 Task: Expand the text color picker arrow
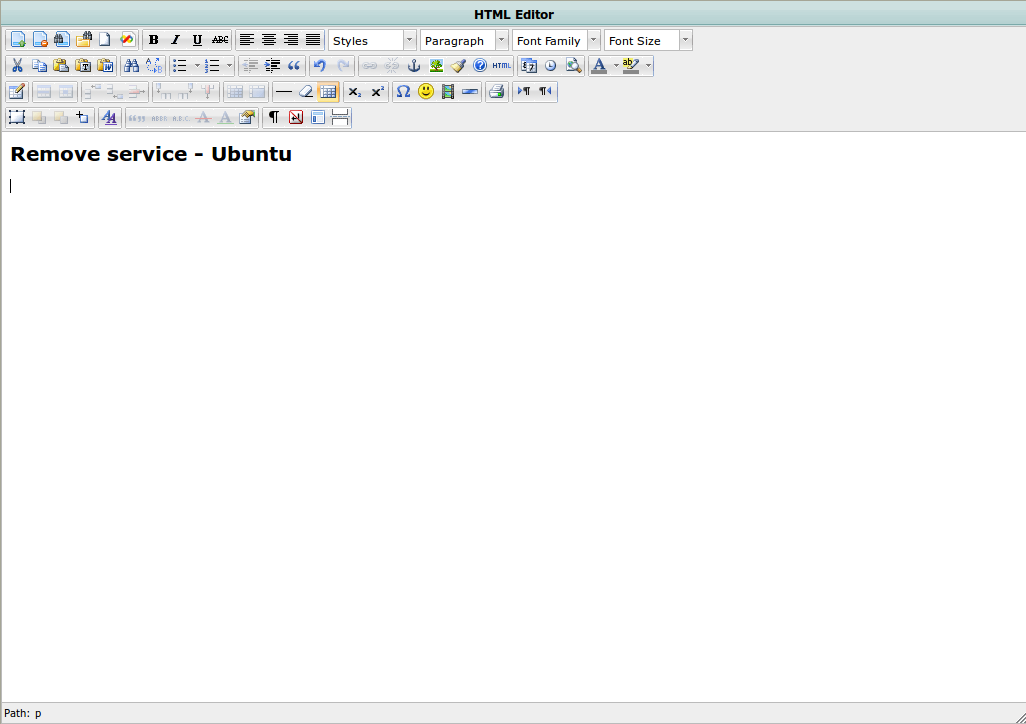616,65
